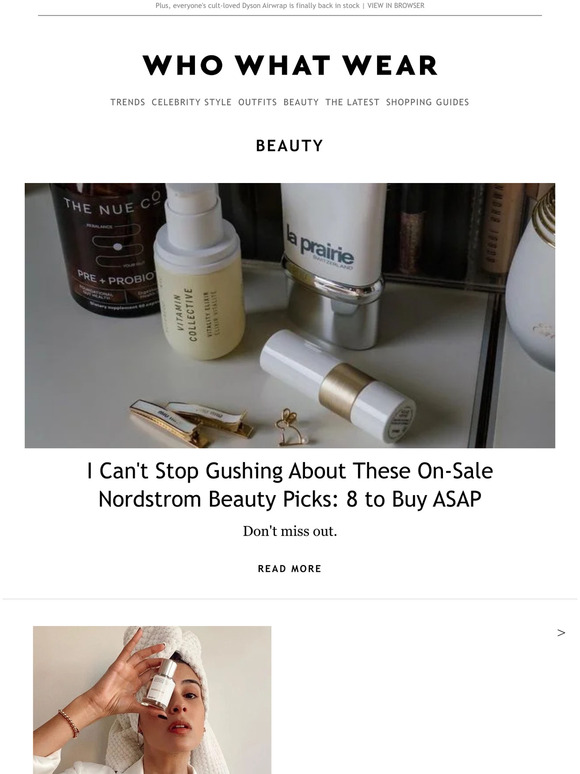
Task: Click the "Don't miss out." subtitle
Action: pos(290,532)
